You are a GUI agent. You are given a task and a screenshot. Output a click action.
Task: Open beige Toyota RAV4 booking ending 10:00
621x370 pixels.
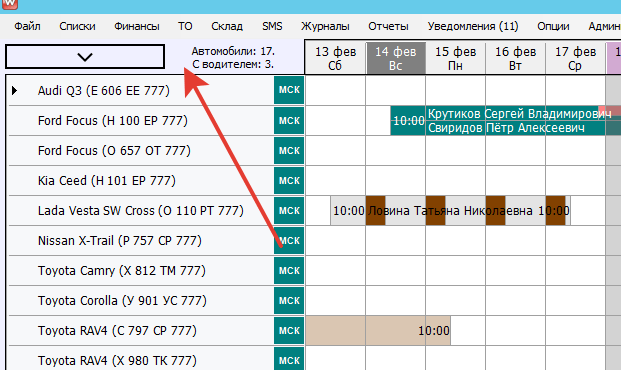pyautogui.click(x=378, y=331)
